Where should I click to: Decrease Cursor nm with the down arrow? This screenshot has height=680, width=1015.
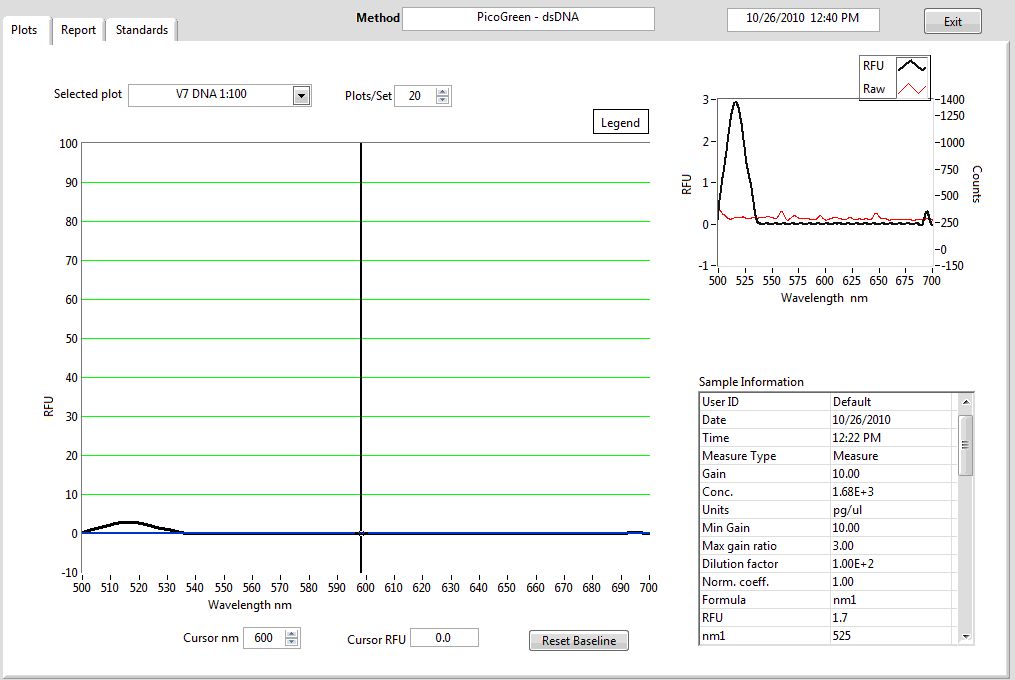click(x=292, y=642)
